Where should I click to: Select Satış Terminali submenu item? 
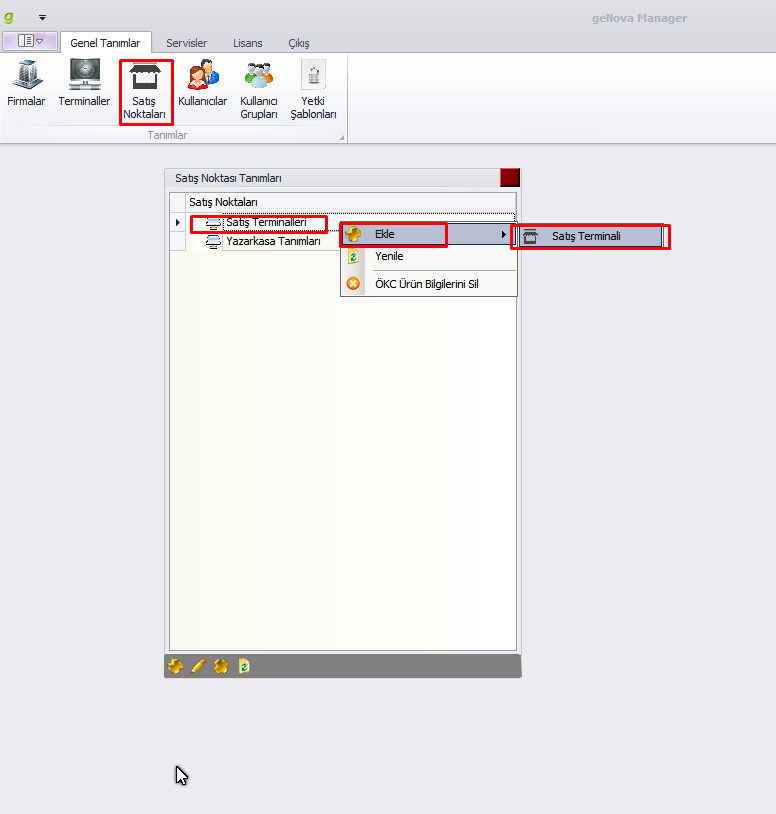tap(591, 236)
